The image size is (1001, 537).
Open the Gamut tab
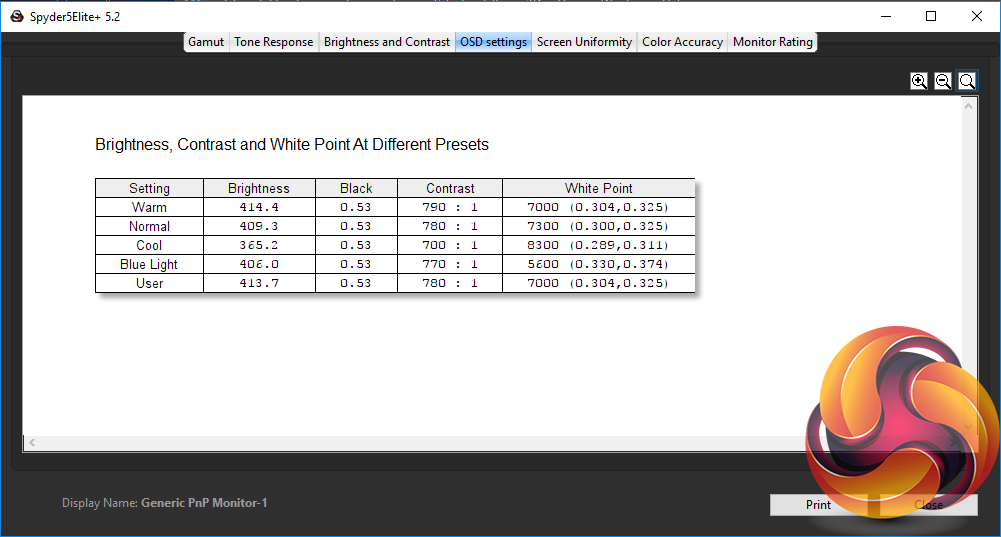click(x=206, y=42)
